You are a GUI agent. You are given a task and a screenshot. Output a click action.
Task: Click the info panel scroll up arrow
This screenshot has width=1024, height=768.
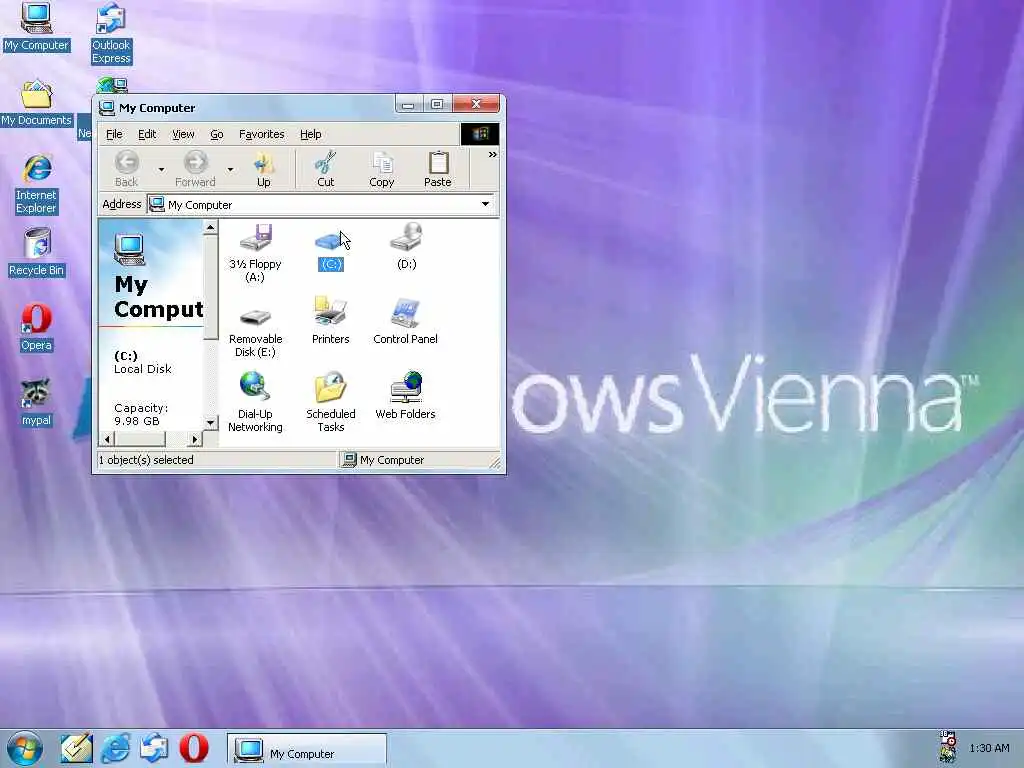[210, 227]
